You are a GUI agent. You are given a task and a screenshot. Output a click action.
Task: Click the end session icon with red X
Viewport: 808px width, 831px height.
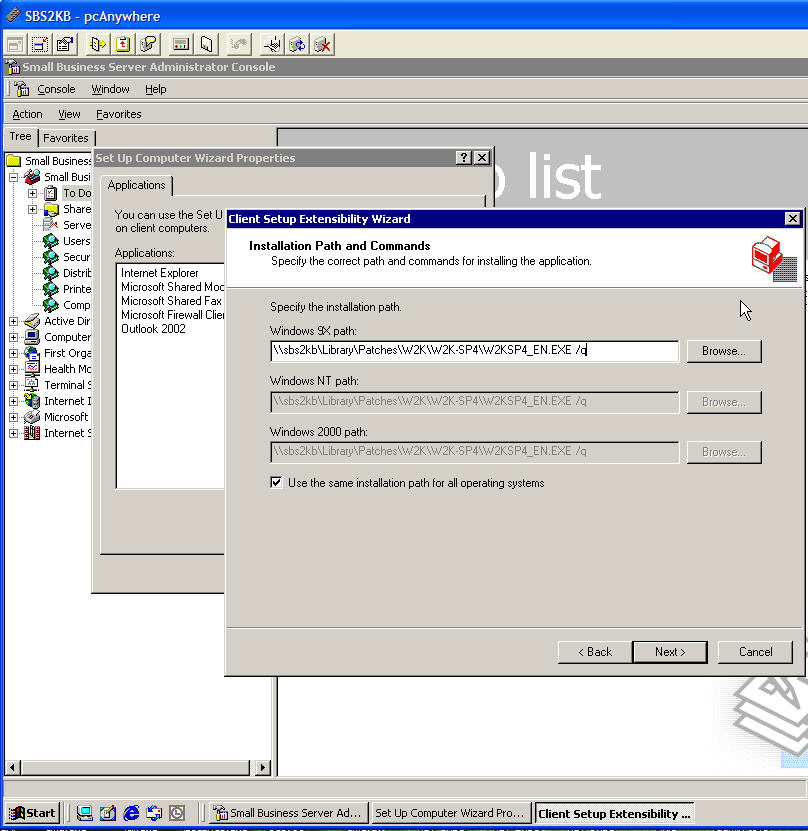point(323,45)
